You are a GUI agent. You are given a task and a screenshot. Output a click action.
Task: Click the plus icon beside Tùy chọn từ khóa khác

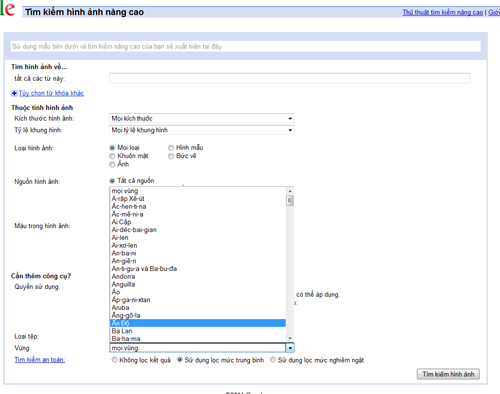pyautogui.click(x=14, y=93)
